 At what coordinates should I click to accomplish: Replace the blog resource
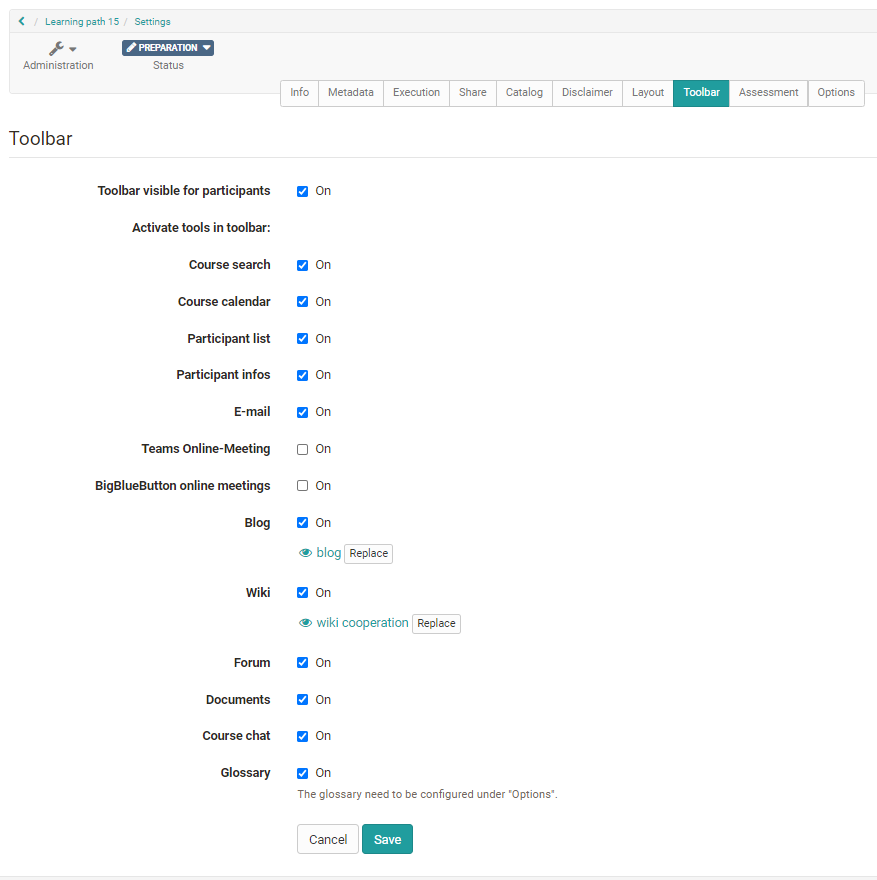(368, 554)
